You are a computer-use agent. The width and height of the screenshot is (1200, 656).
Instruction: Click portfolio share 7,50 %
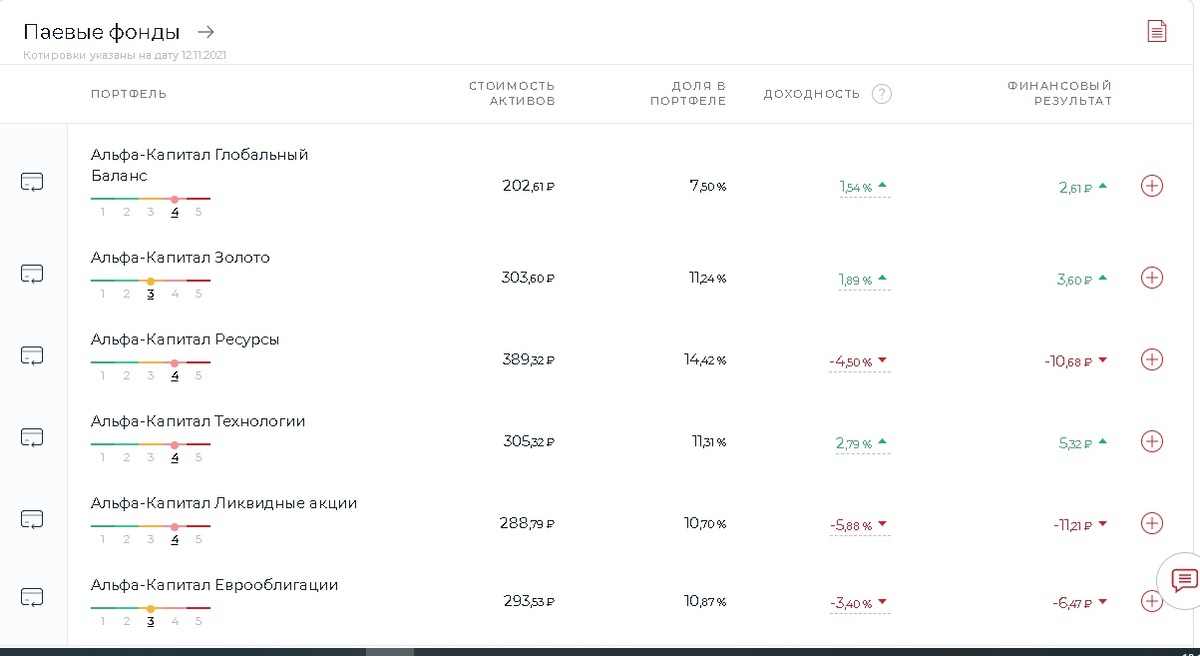tap(708, 186)
